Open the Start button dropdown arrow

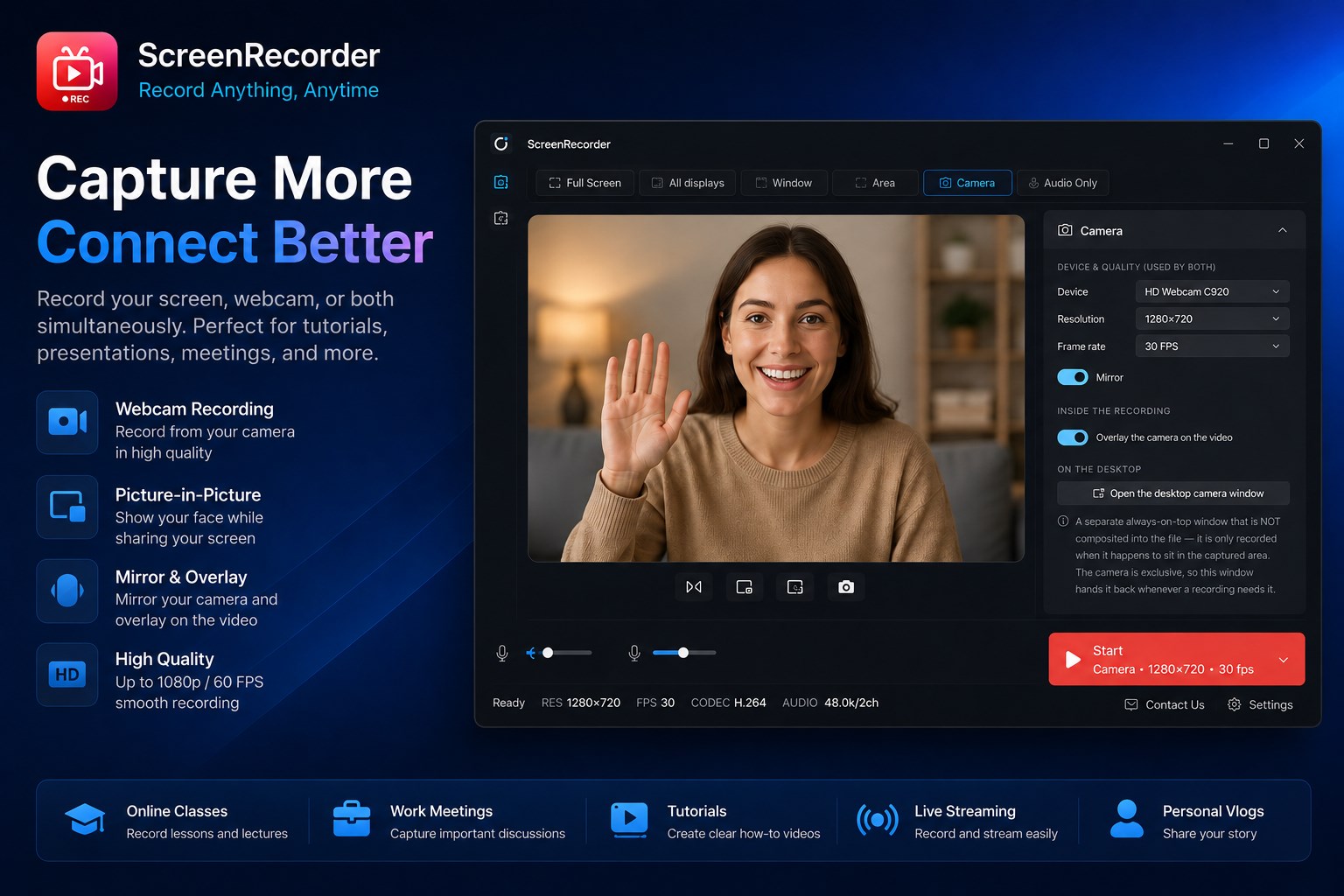1283,660
